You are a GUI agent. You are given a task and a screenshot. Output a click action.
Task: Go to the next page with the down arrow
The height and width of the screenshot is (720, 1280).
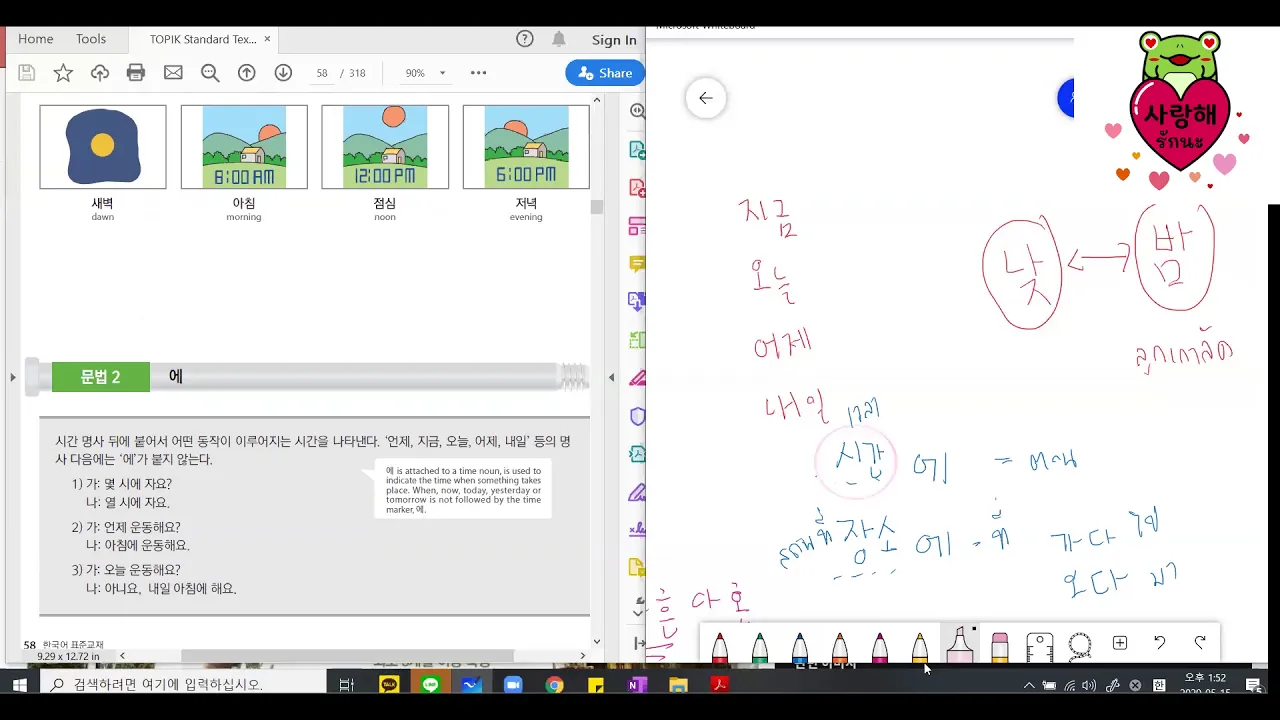[283, 73]
